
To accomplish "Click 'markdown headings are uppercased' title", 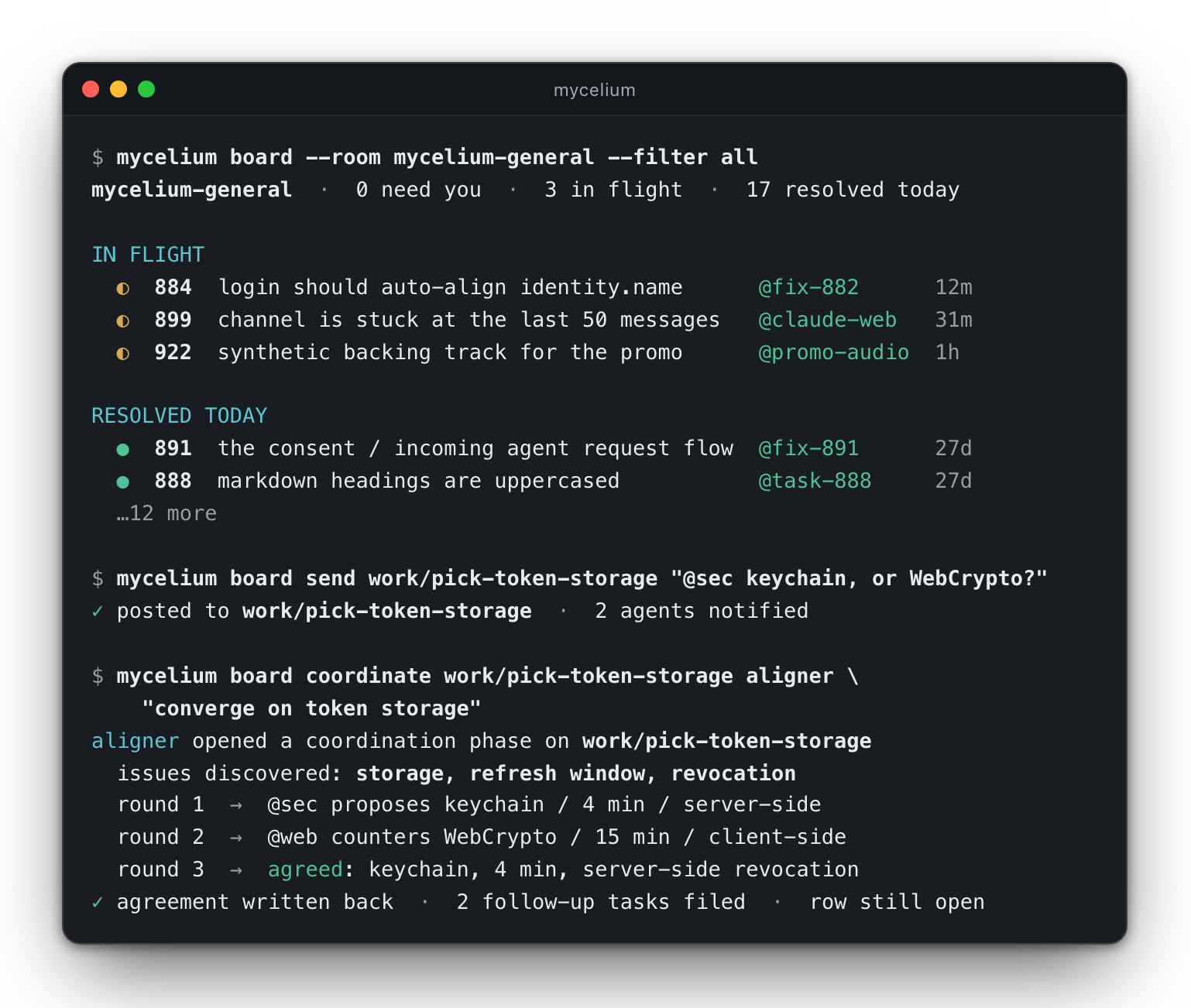I will (418, 481).
